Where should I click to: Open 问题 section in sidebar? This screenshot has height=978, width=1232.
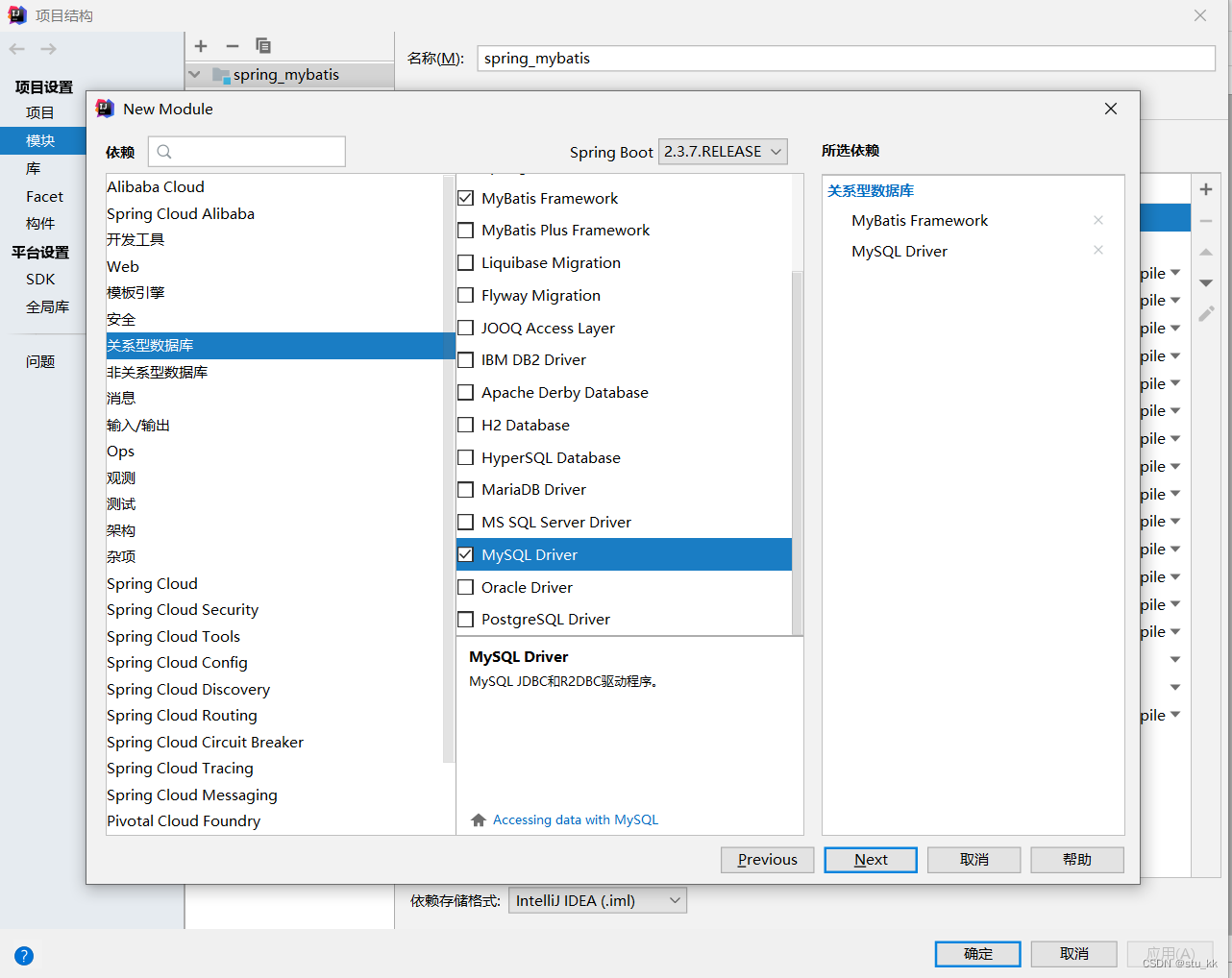click(39, 361)
